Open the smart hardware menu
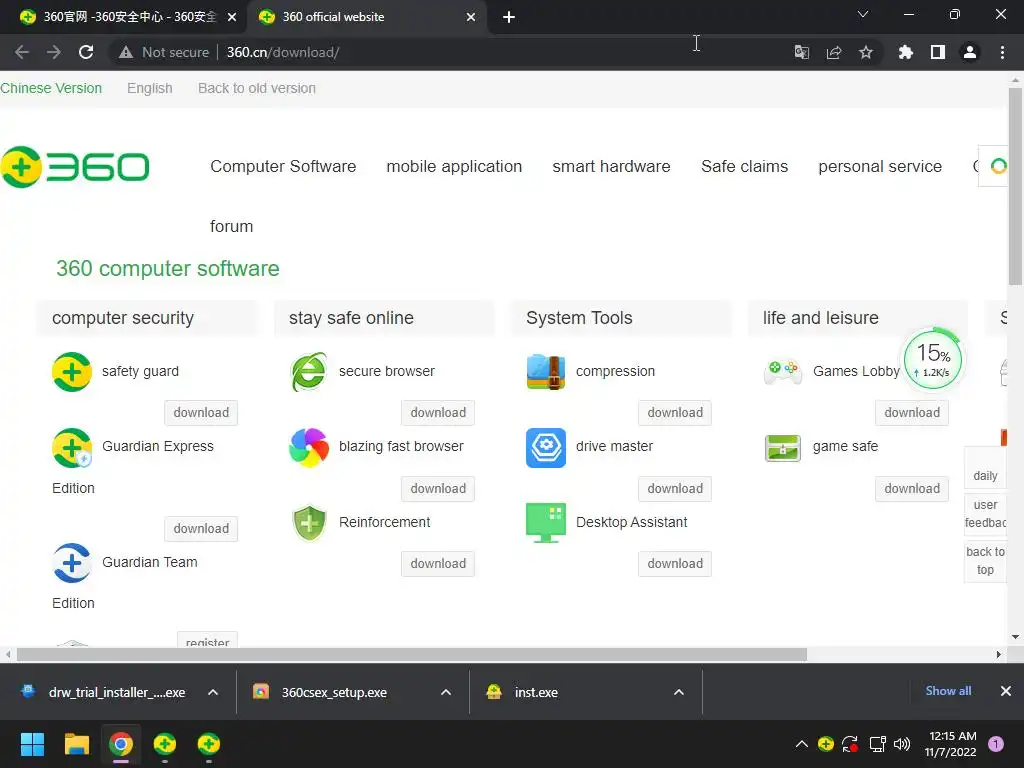Screen dimensions: 1024x768 tap(611, 167)
